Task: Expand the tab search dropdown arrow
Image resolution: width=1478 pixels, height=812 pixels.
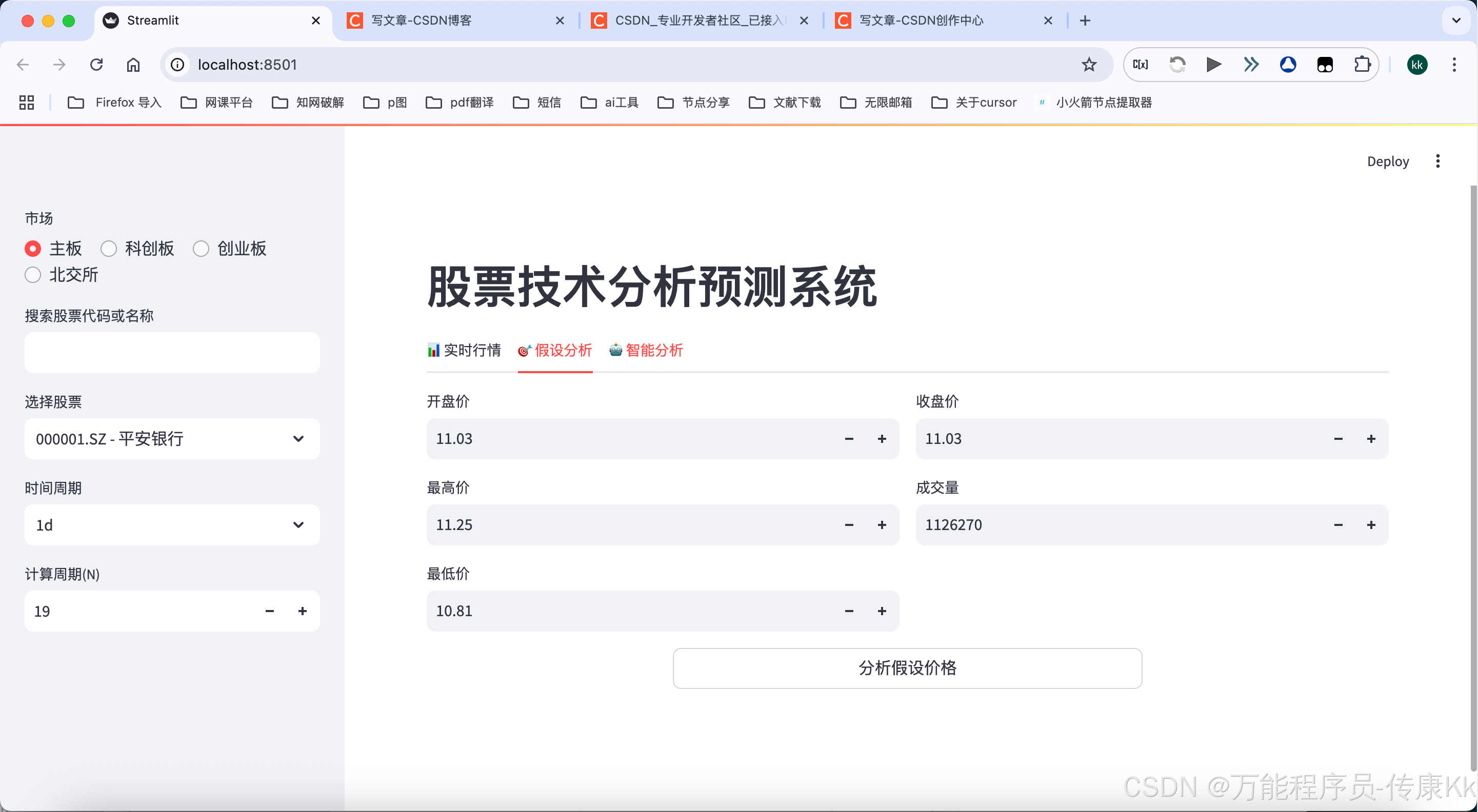Action: point(1456,21)
